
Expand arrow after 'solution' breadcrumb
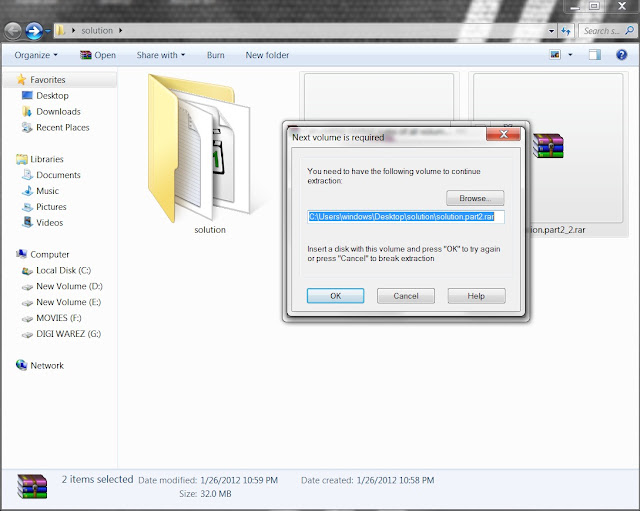[120, 31]
